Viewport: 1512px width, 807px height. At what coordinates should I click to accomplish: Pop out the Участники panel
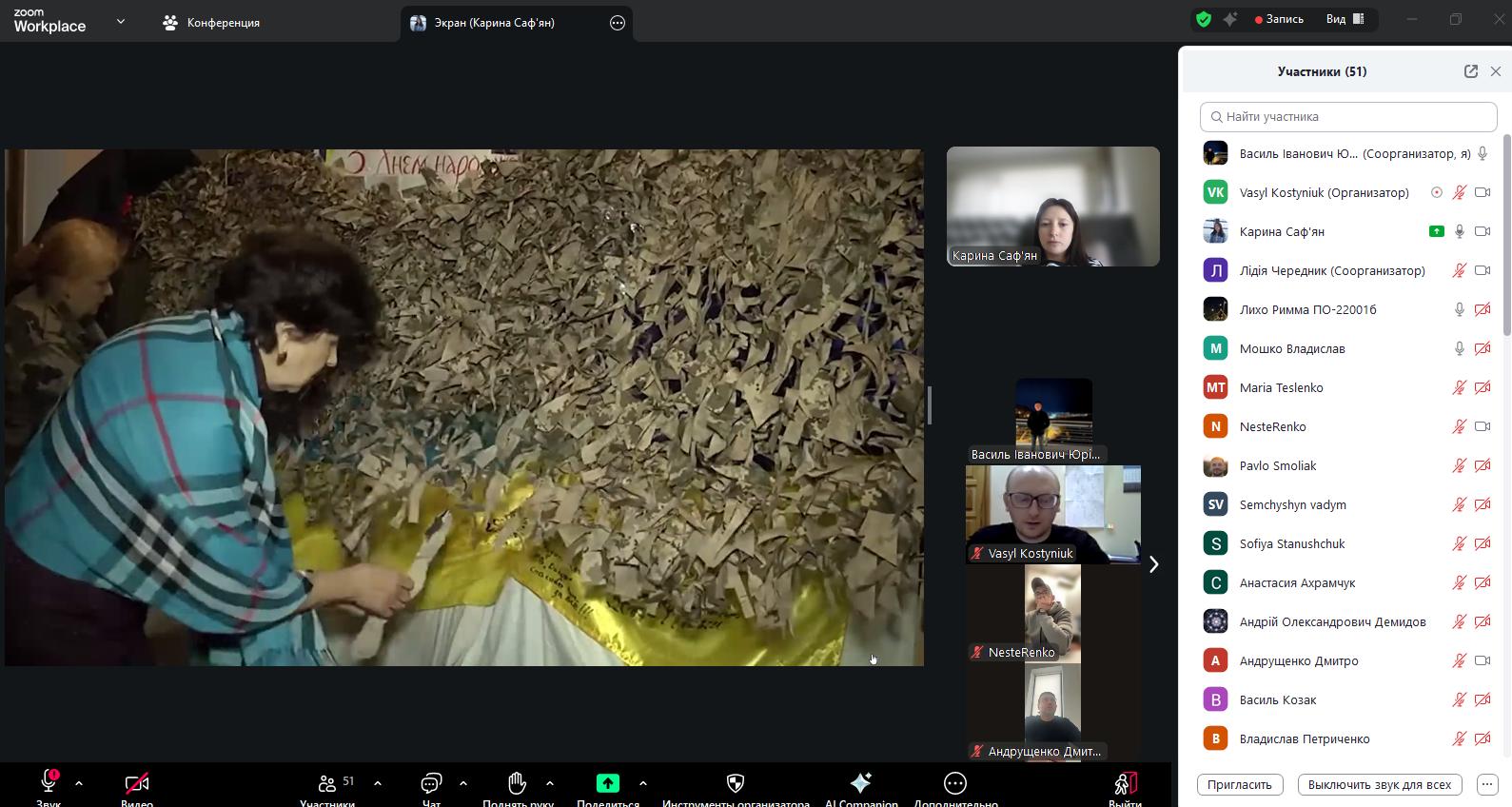tap(1471, 71)
